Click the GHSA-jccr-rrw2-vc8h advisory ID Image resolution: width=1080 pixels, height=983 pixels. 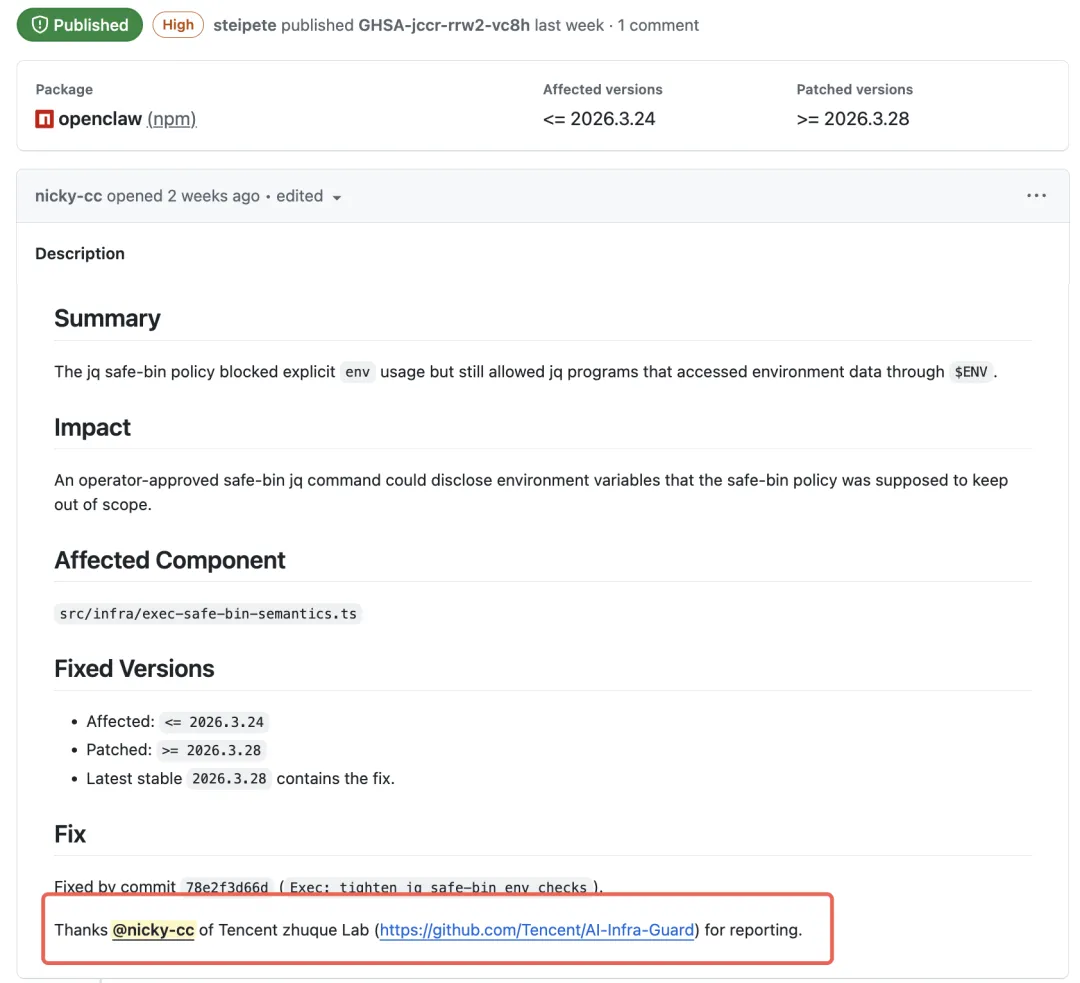(444, 25)
